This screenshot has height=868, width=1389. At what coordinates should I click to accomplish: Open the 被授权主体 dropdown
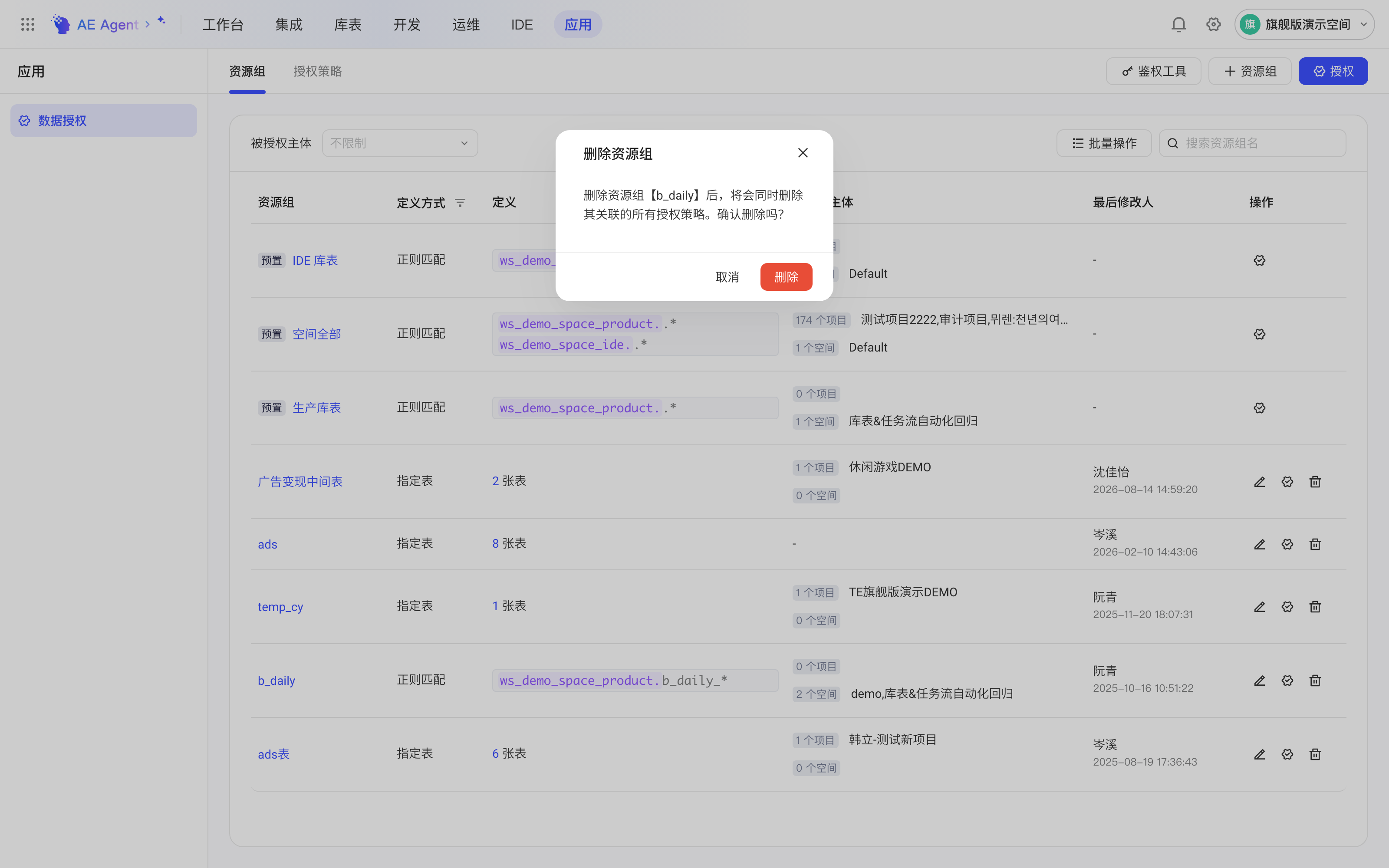coord(399,143)
